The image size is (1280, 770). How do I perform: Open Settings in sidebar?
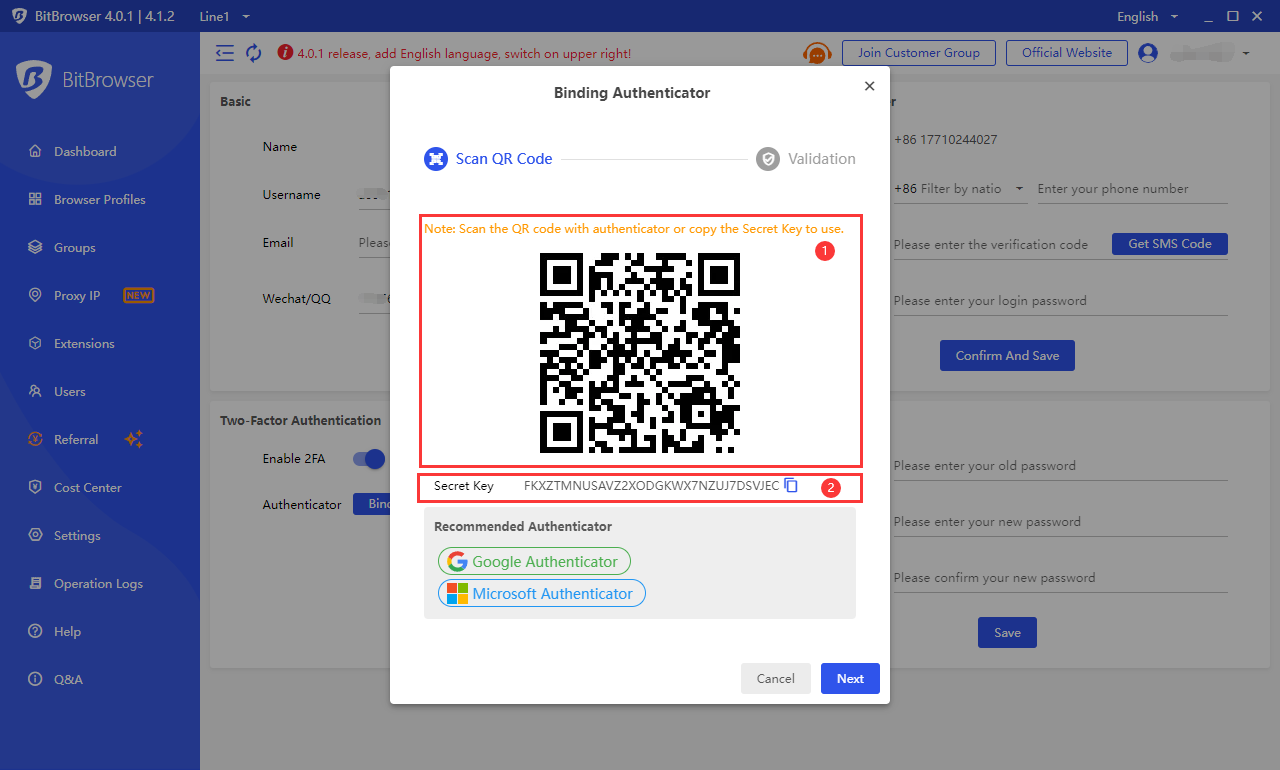[77, 535]
